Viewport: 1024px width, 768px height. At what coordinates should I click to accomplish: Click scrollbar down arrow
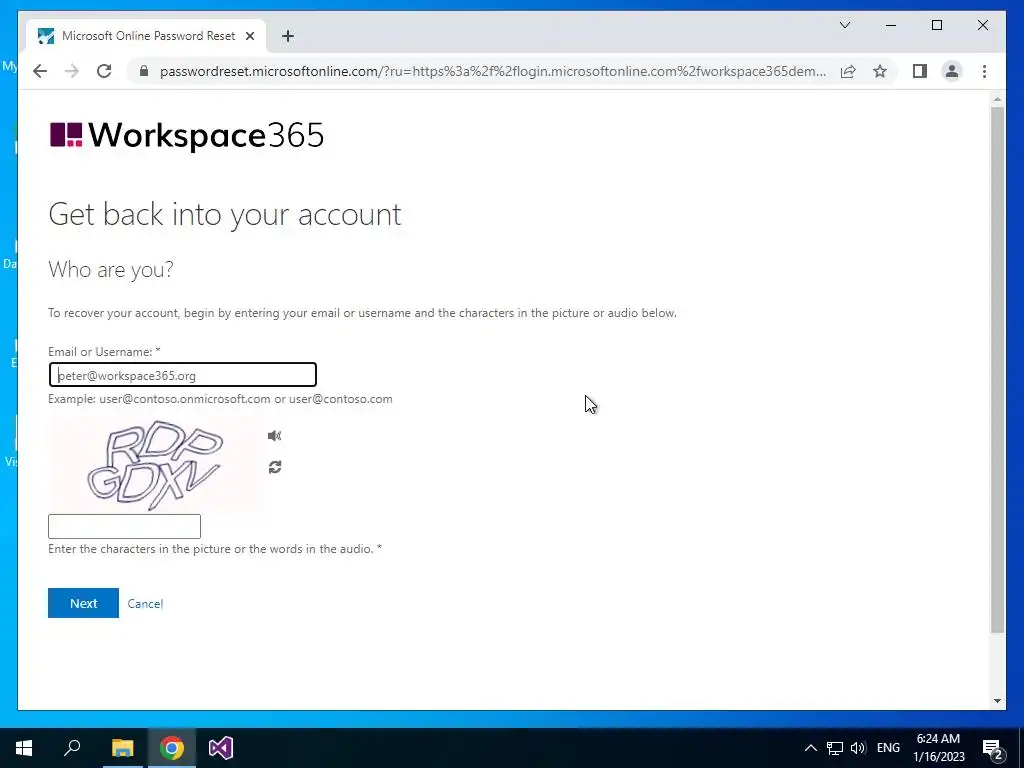[x=997, y=701]
